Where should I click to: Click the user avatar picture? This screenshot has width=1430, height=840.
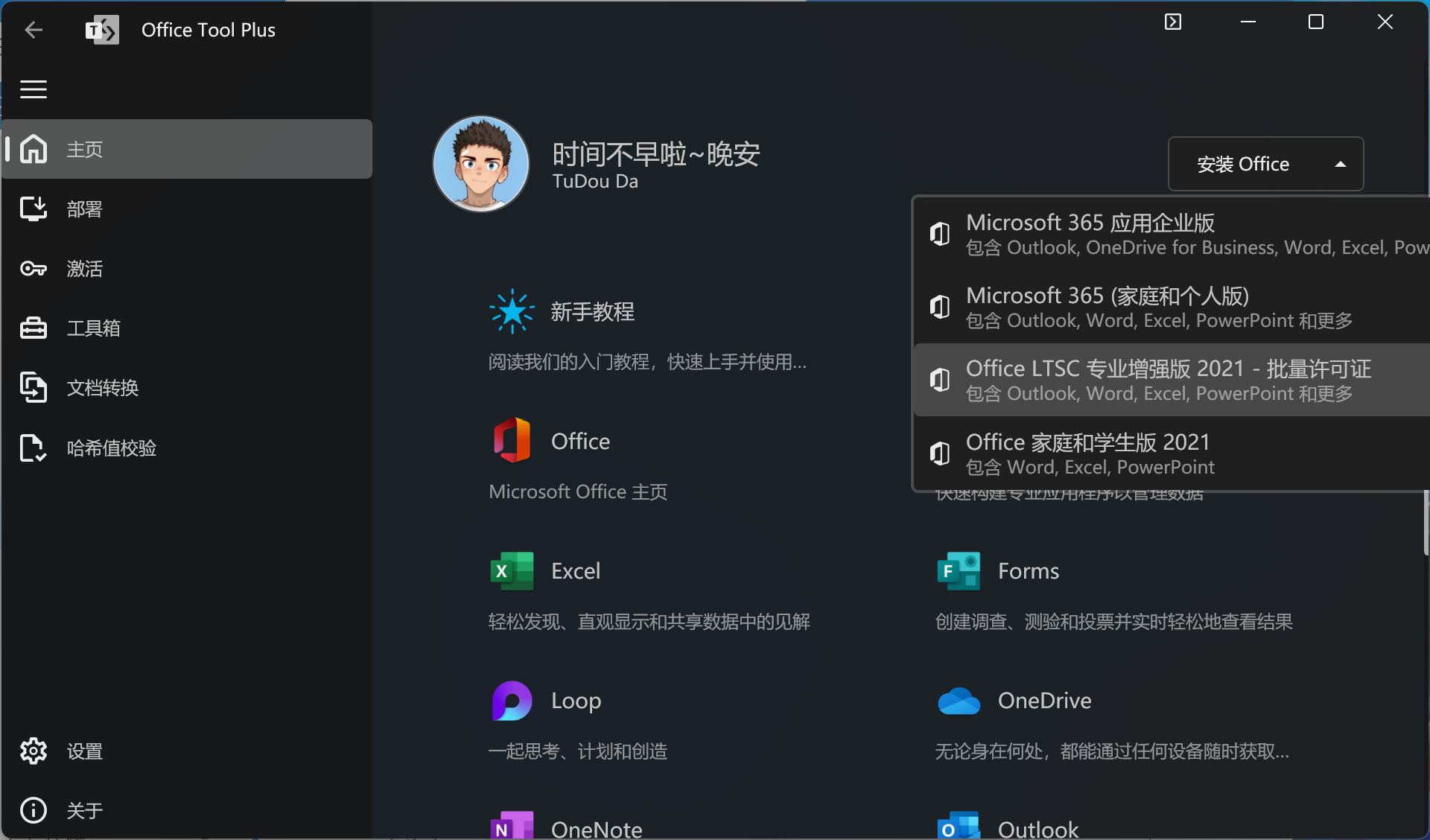click(x=481, y=164)
